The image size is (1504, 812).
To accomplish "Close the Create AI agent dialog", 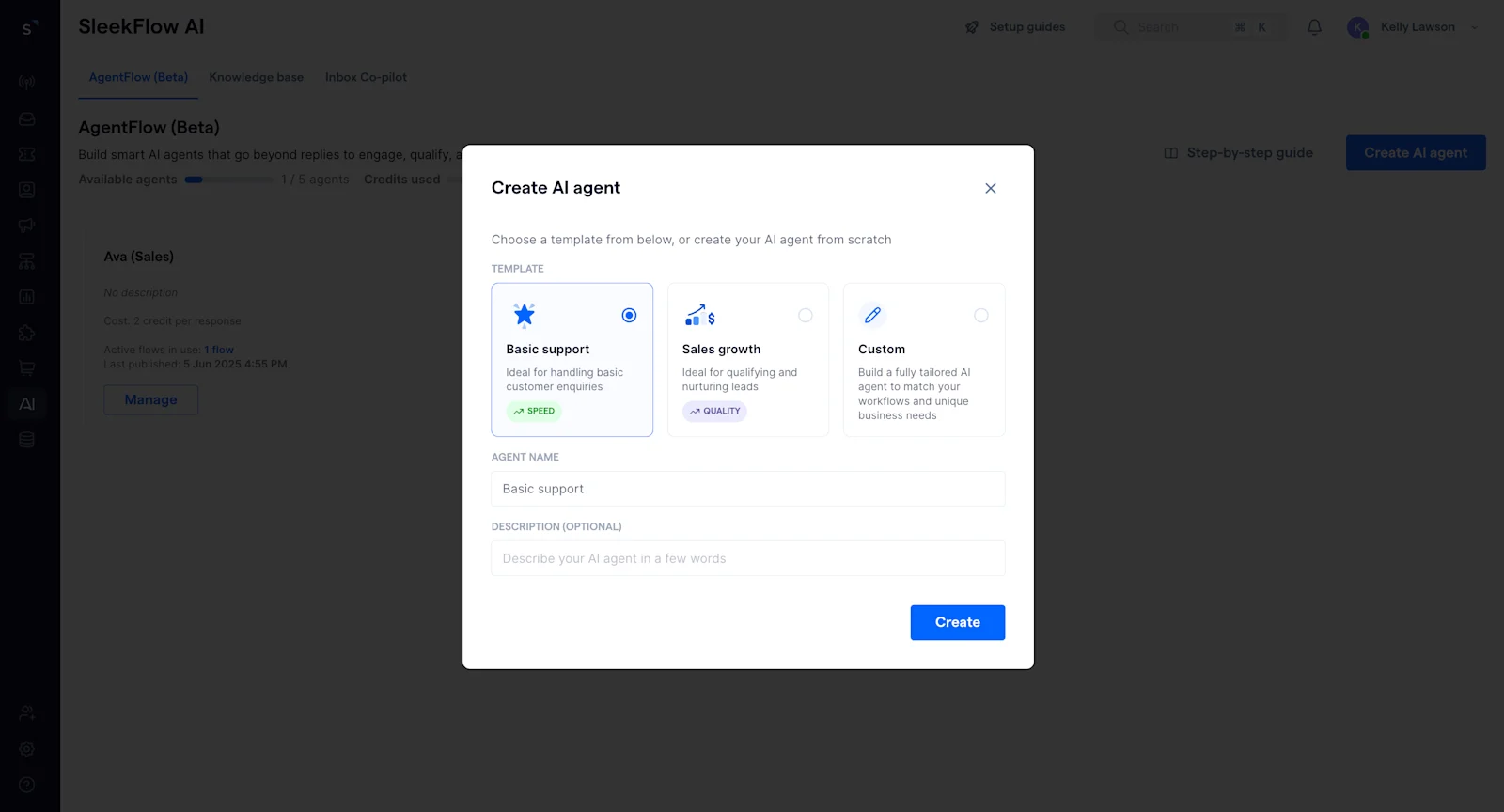I will pos(990,188).
